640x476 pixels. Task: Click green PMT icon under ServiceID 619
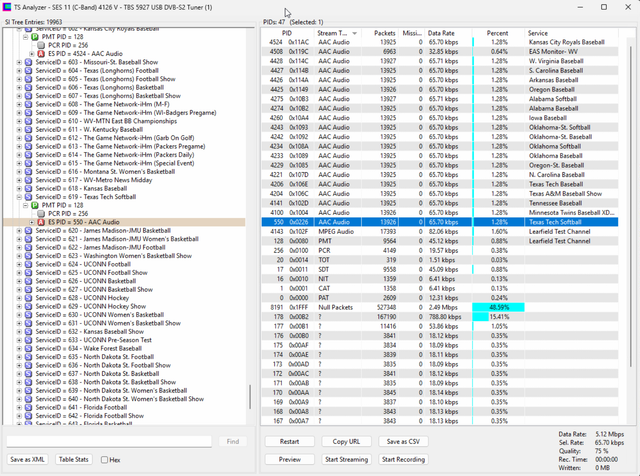point(35,205)
